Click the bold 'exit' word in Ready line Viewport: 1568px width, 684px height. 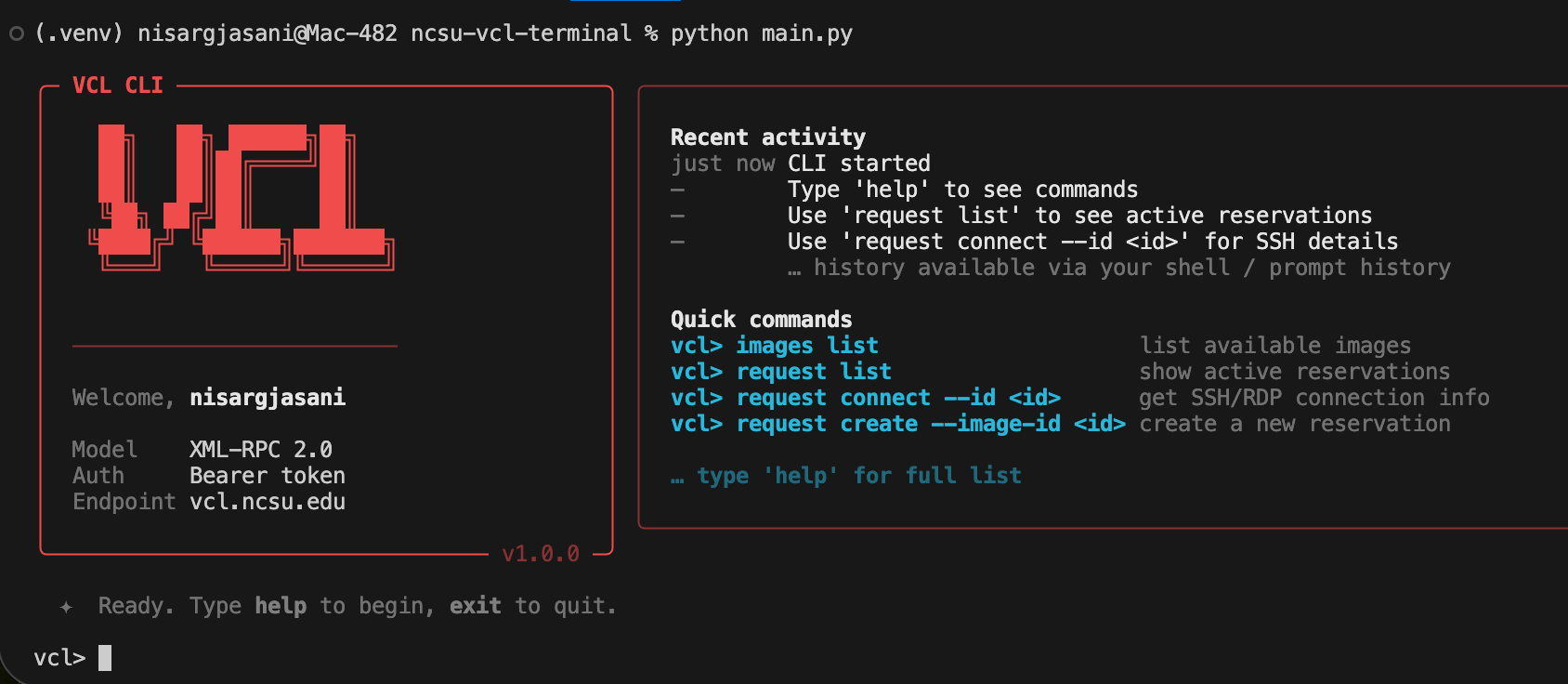[476, 606]
